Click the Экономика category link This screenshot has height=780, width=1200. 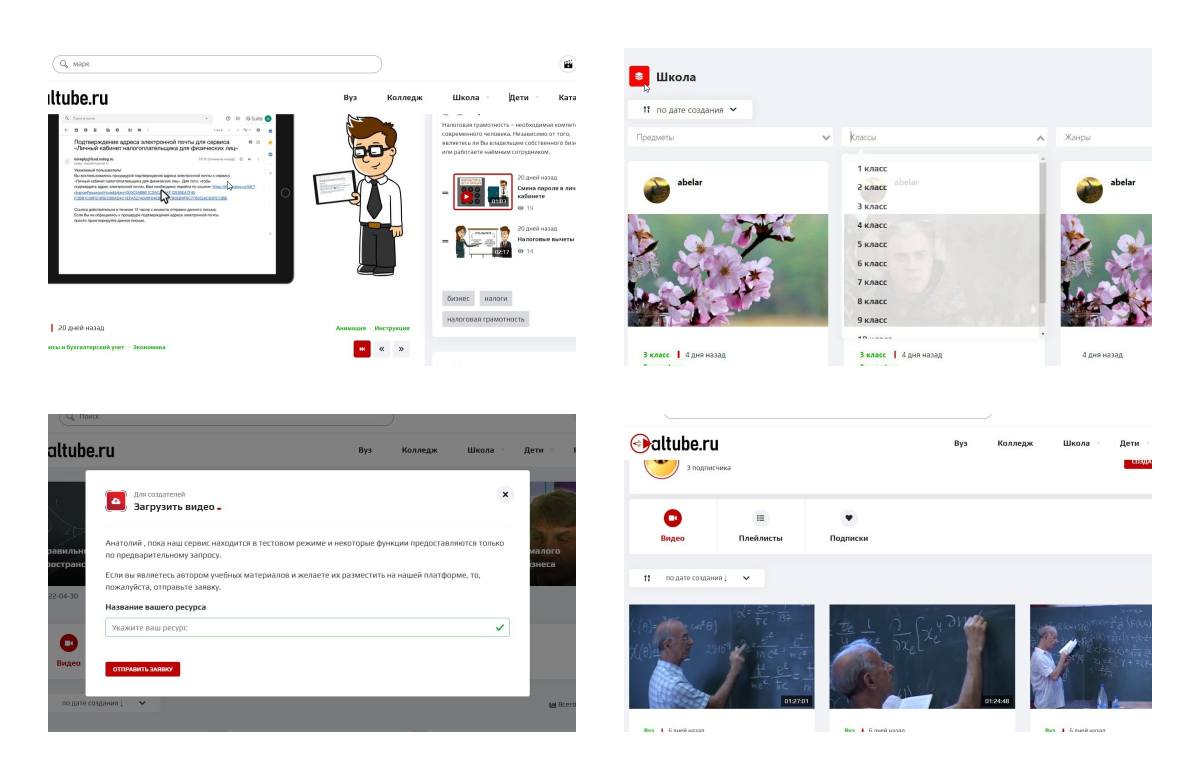(x=149, y=347)
